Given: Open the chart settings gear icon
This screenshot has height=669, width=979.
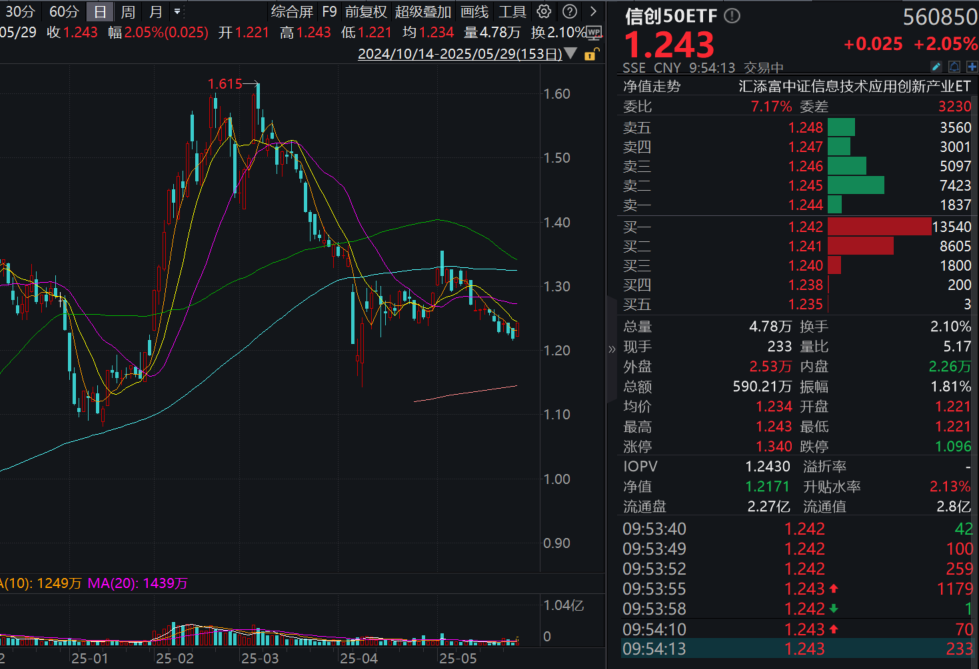Looking at the screenshot, I should [543, 11].
